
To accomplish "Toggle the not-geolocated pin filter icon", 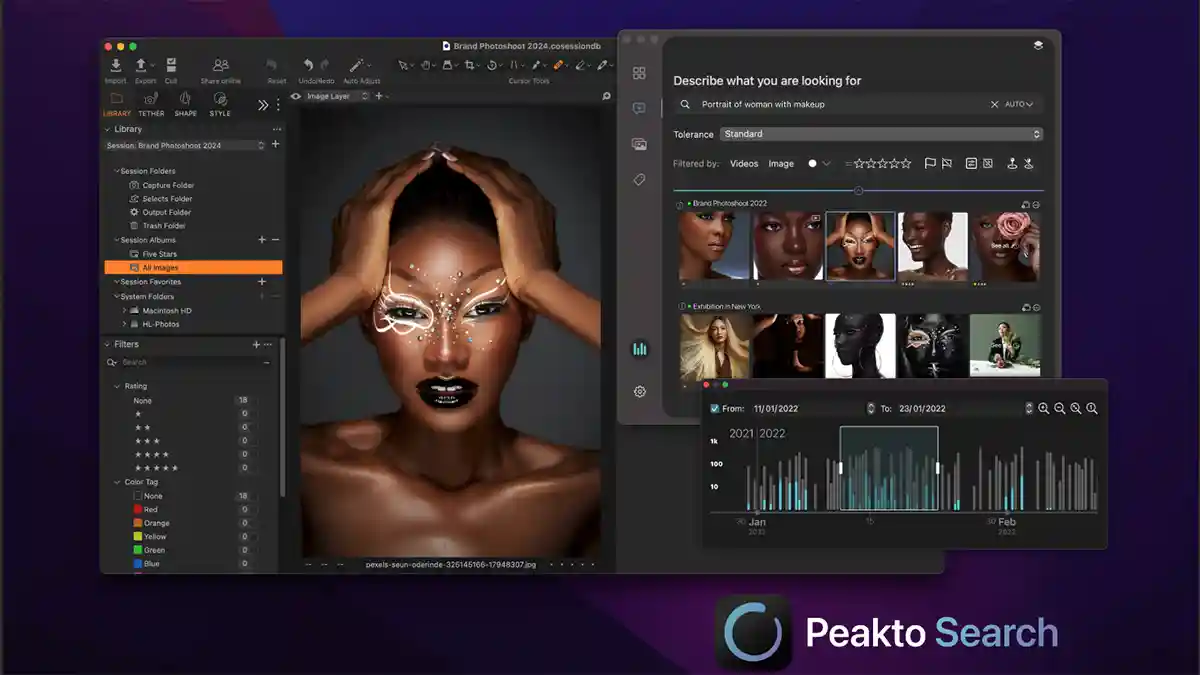I will pos(1028,163).
